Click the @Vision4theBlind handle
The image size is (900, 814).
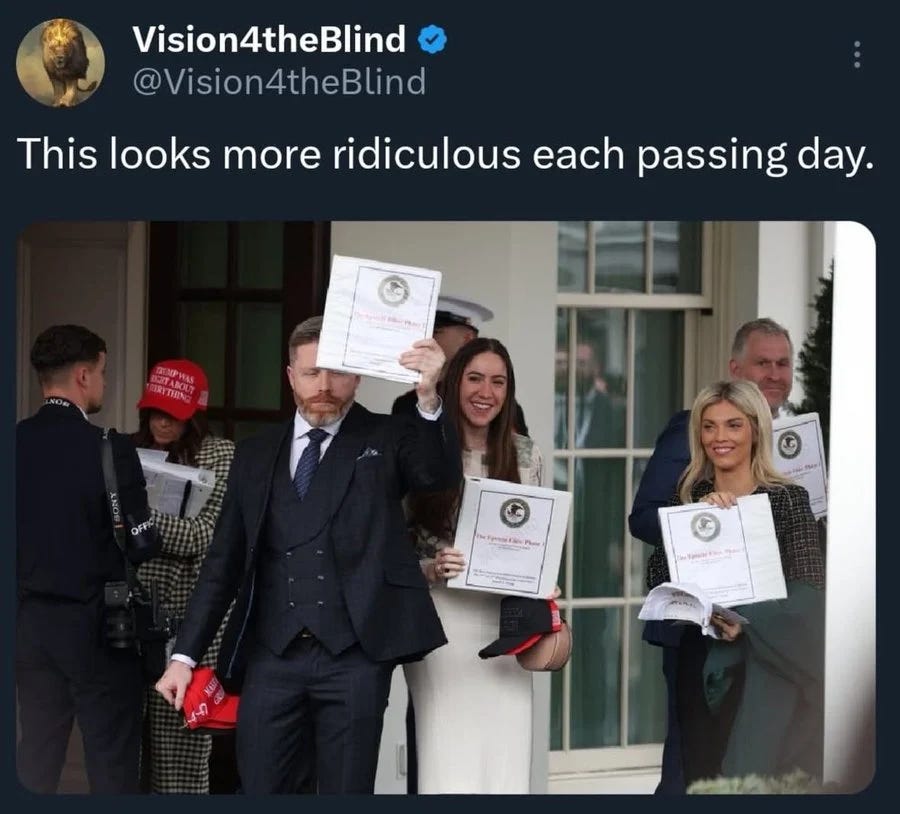pyautogui.click(x=279, y=81)
